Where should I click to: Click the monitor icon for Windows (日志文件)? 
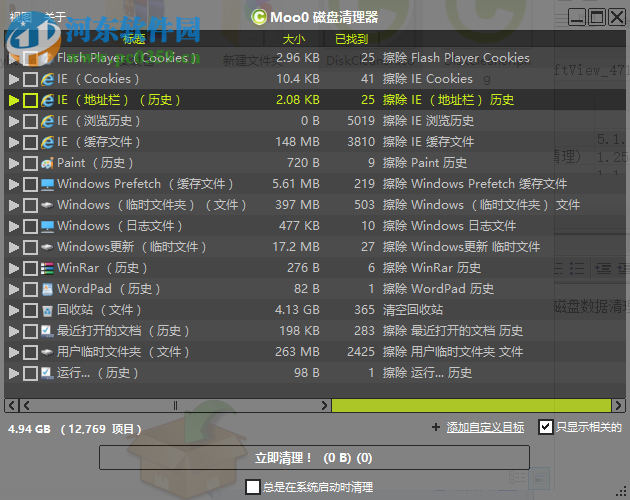(47, 226)
